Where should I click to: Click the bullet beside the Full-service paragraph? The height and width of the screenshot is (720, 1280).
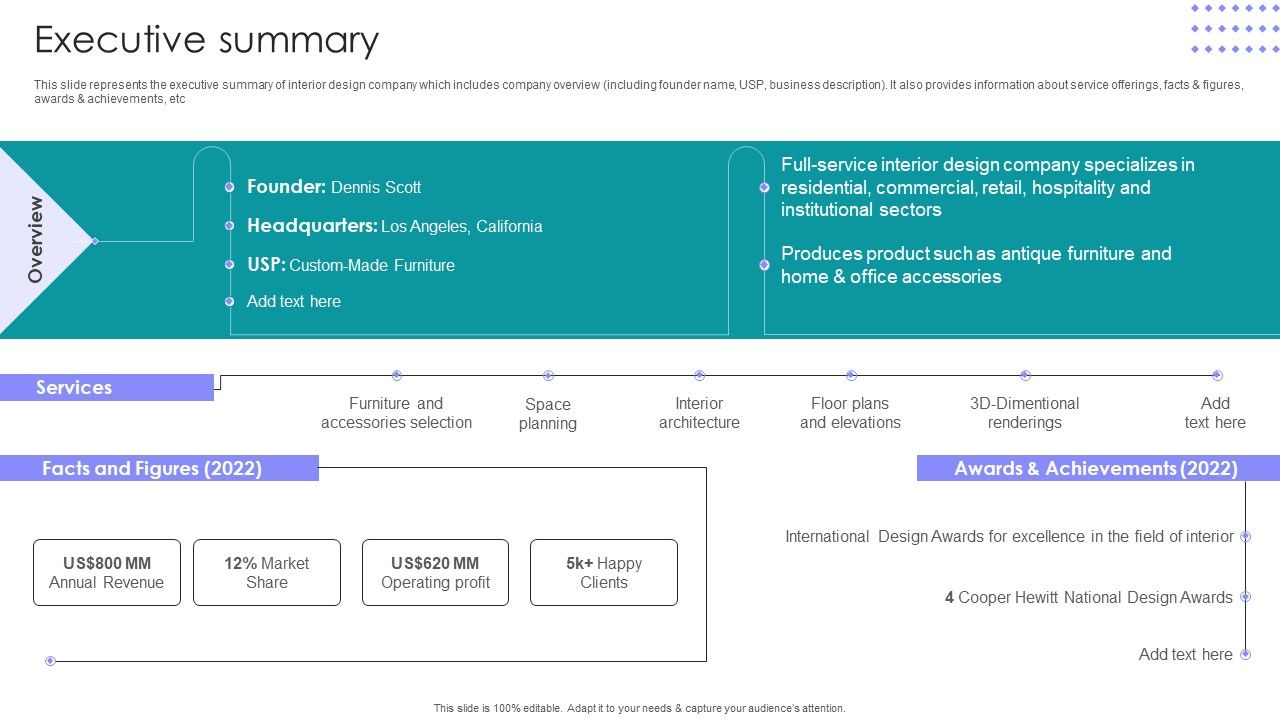click(x=764, y=187)
